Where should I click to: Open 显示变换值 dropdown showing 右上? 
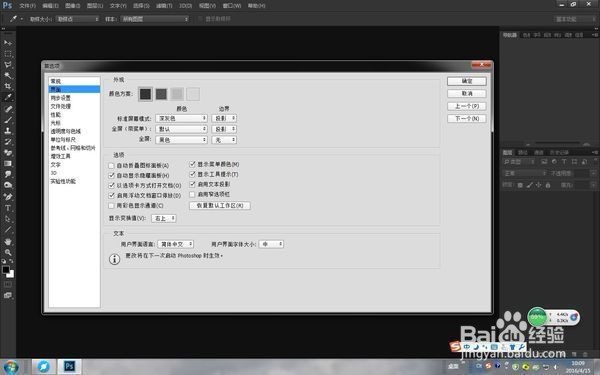coord(164,218)
